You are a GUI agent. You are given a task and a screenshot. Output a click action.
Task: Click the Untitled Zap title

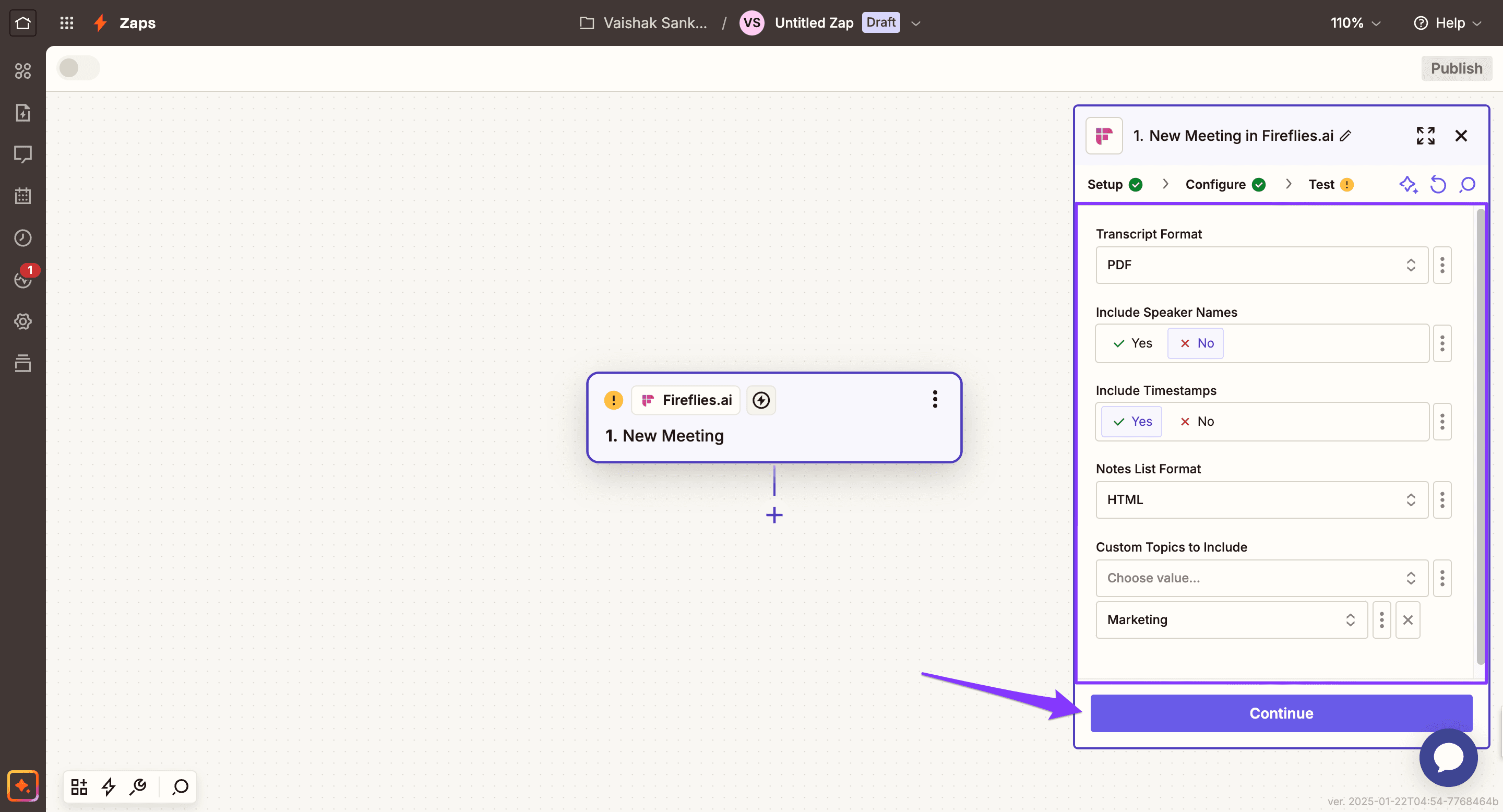click(814, 23)
